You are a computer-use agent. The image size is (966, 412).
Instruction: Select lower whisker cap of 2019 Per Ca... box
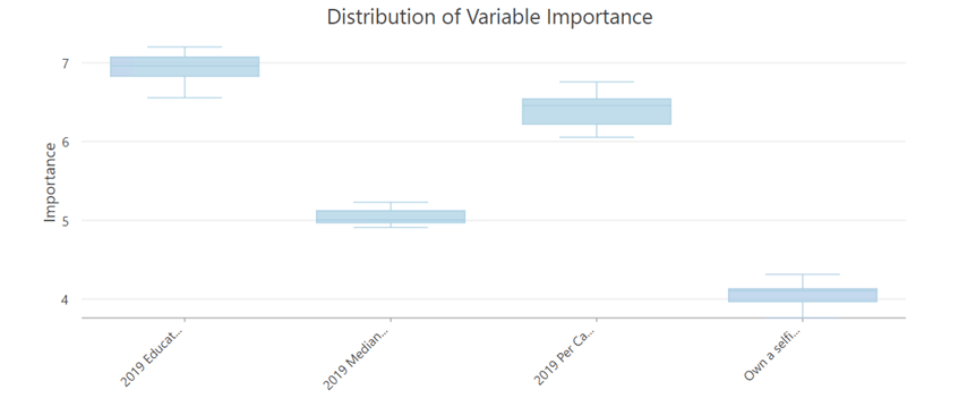(x=596, y=137)
